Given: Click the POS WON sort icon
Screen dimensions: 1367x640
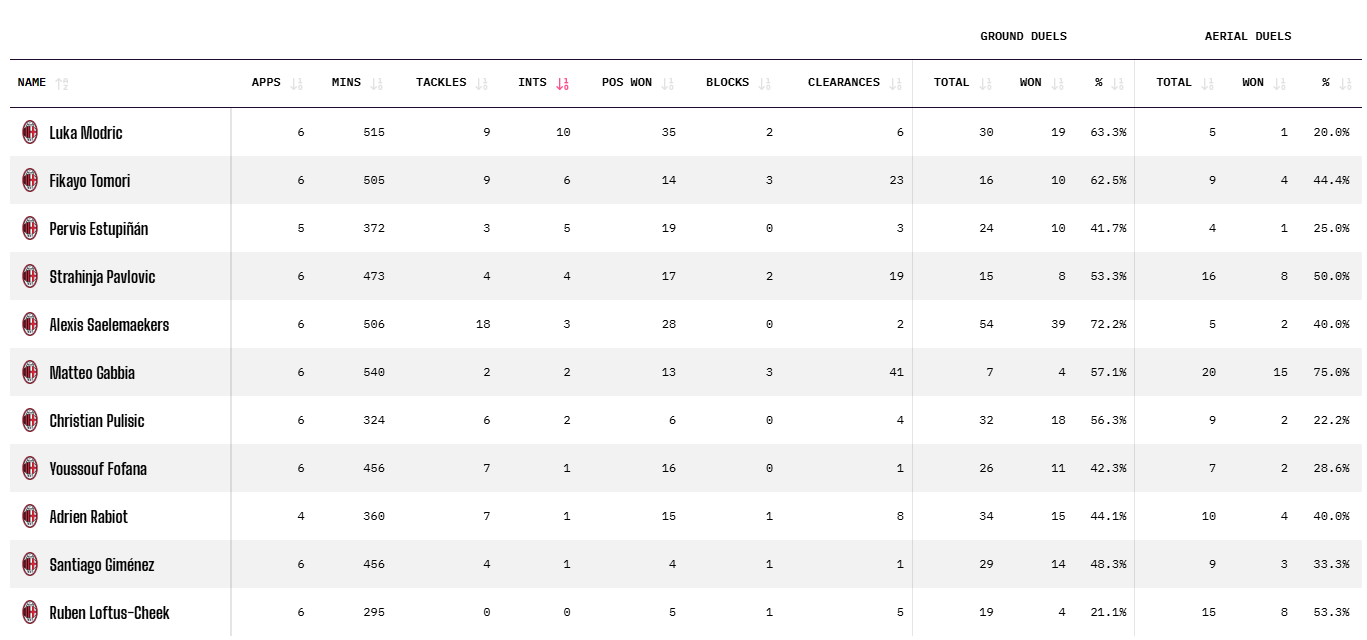Looking at the screenshot, I should [x=667, y=83].
